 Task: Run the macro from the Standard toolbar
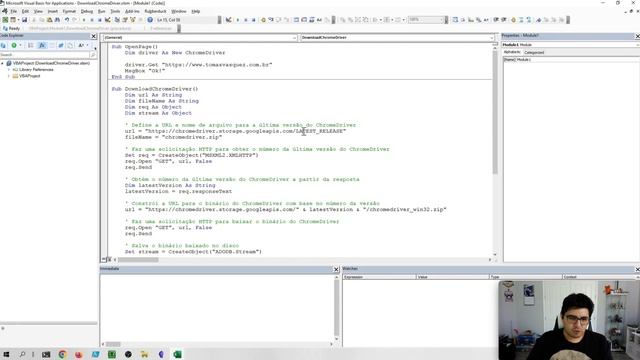[x=84, y=20]
